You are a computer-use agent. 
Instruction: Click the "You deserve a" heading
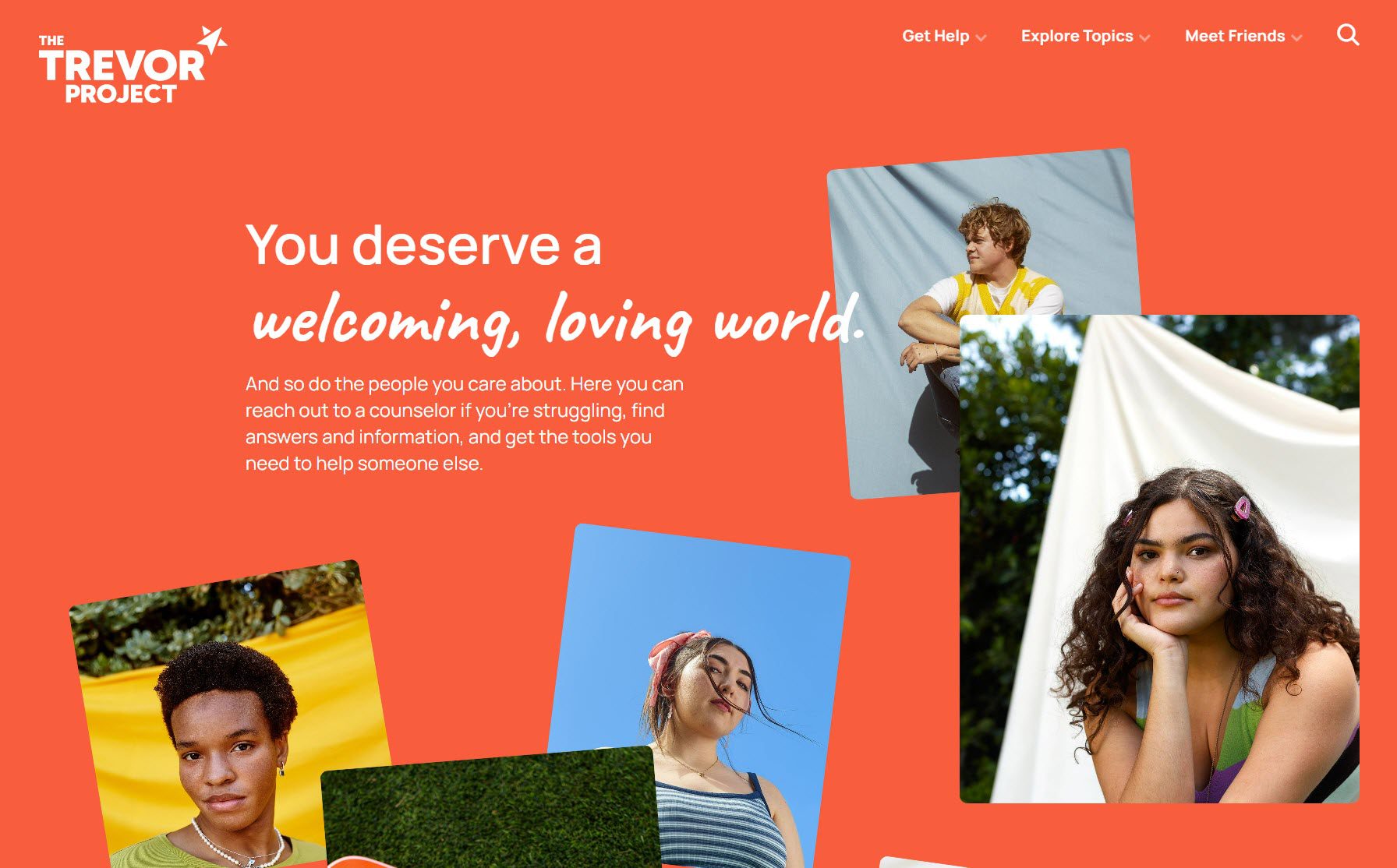coord(423,245)
